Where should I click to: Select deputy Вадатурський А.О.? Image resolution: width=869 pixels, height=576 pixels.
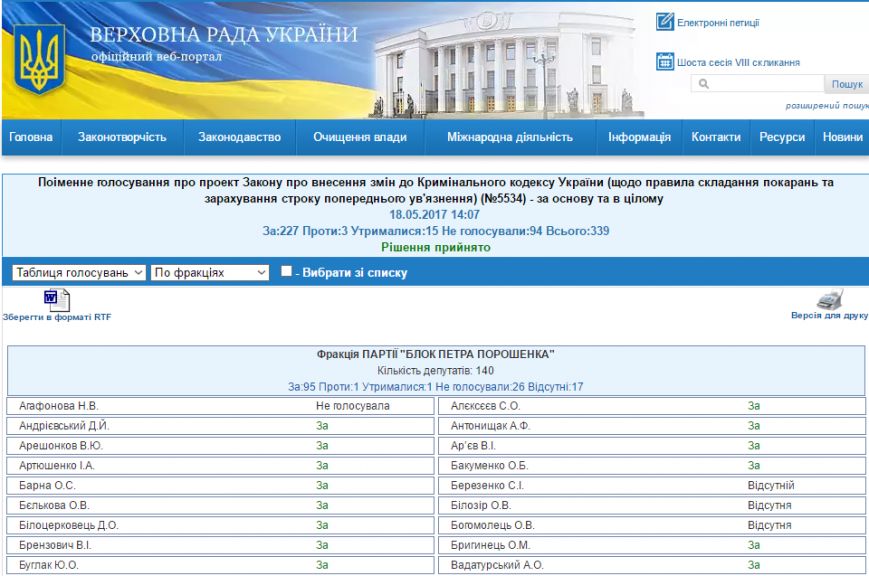497,565
